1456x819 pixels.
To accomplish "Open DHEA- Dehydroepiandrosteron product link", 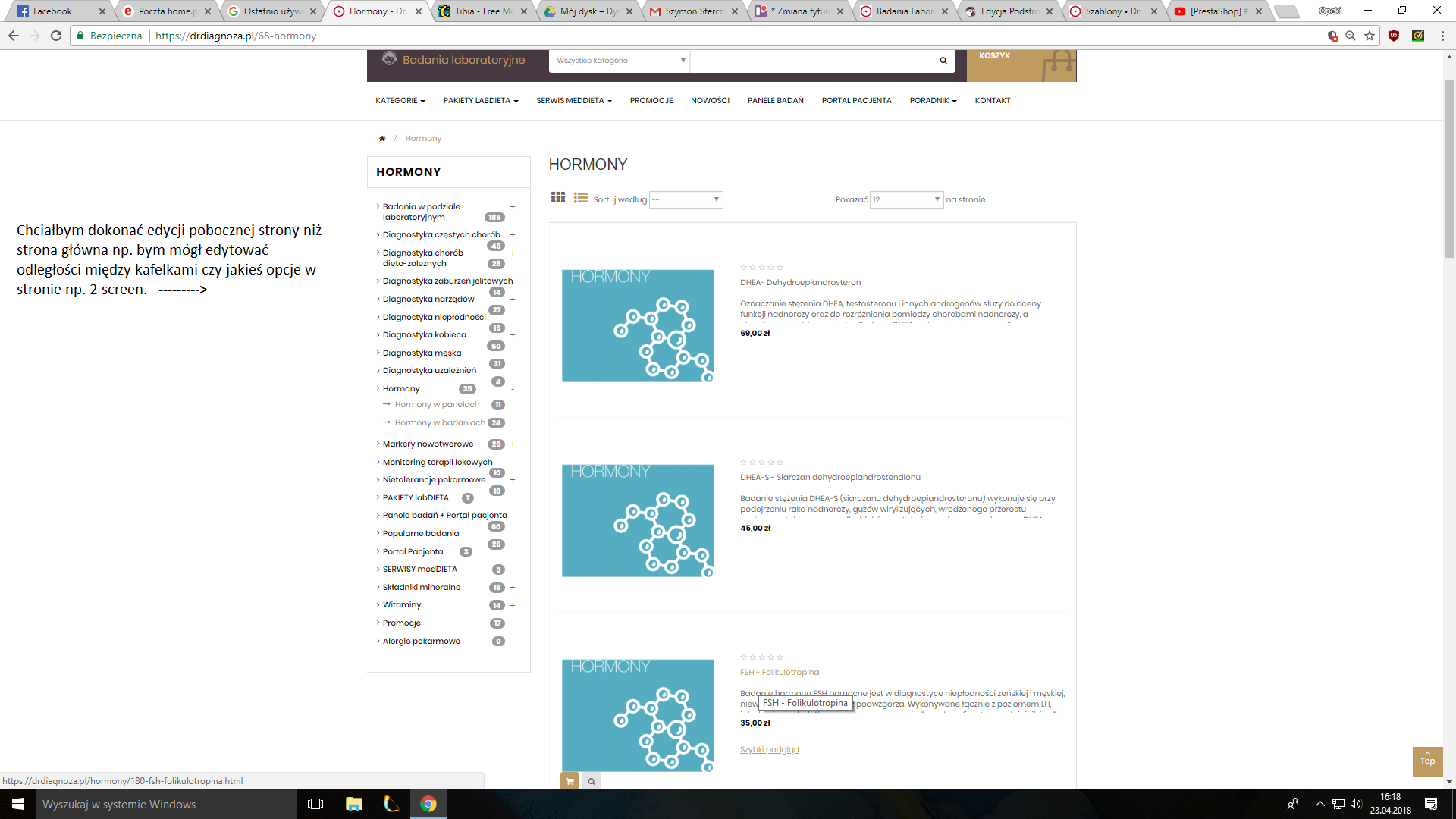I will [800, 282].
